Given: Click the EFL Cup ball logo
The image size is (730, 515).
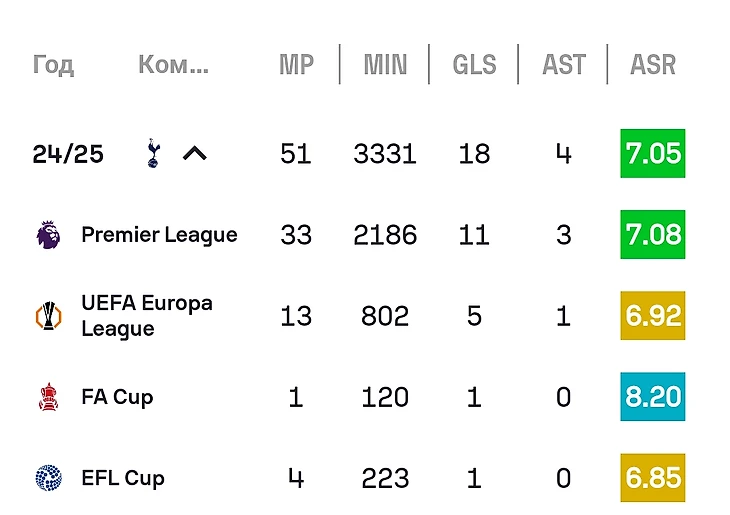Looking at the screenshot, I should [48, 478].
